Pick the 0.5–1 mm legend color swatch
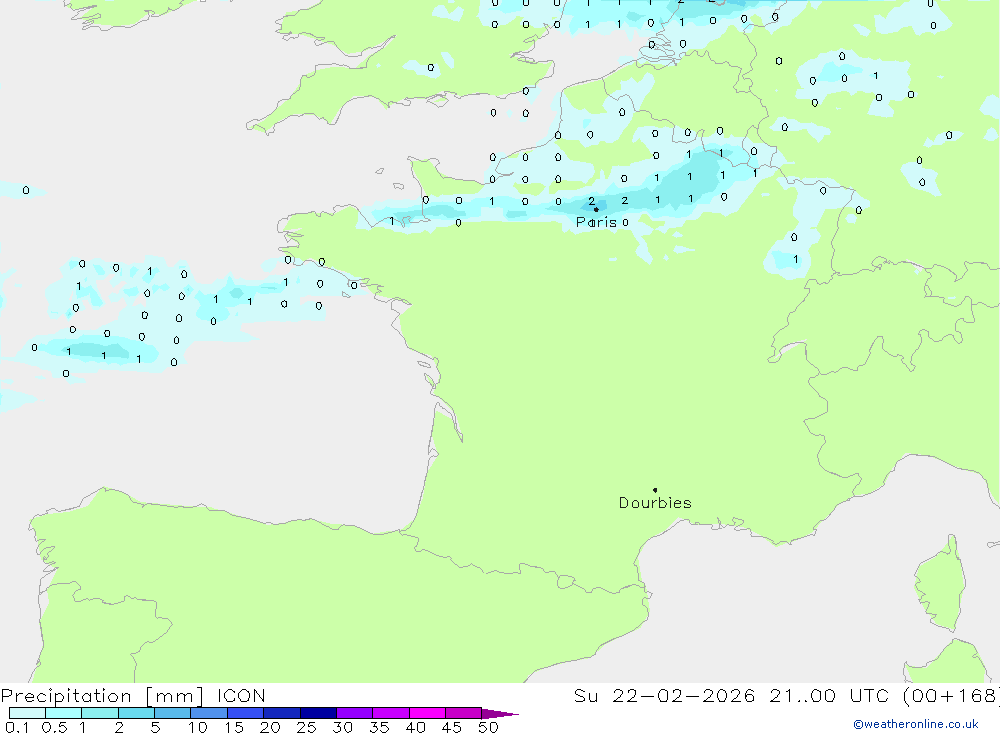Image resolution: width=1000 pixels, height=733 pixels. pos(63,713)
